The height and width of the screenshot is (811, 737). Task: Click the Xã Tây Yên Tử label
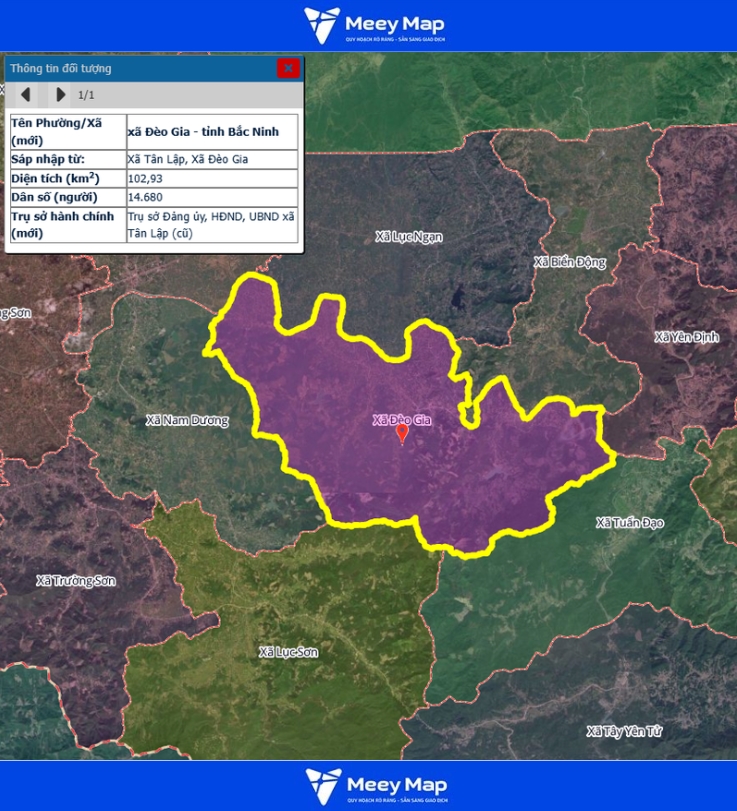[x=625, y=731]
